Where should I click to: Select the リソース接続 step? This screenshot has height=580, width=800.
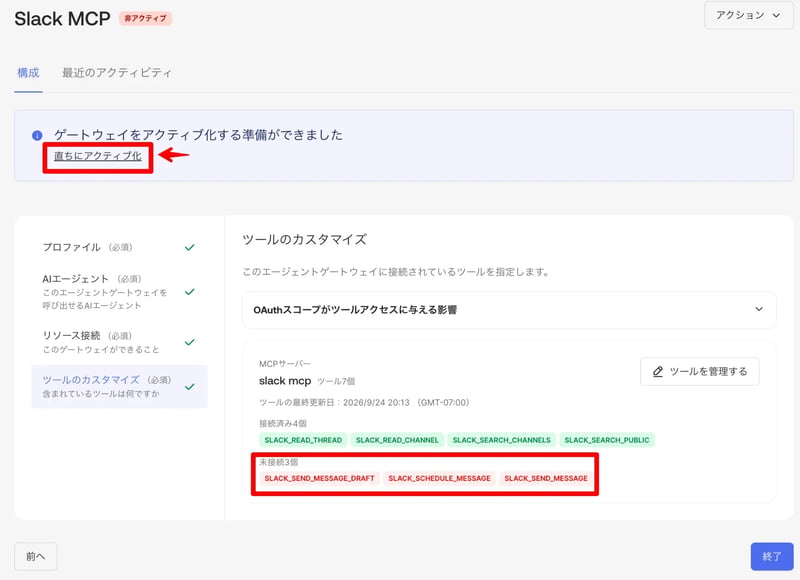click(119, 342)
